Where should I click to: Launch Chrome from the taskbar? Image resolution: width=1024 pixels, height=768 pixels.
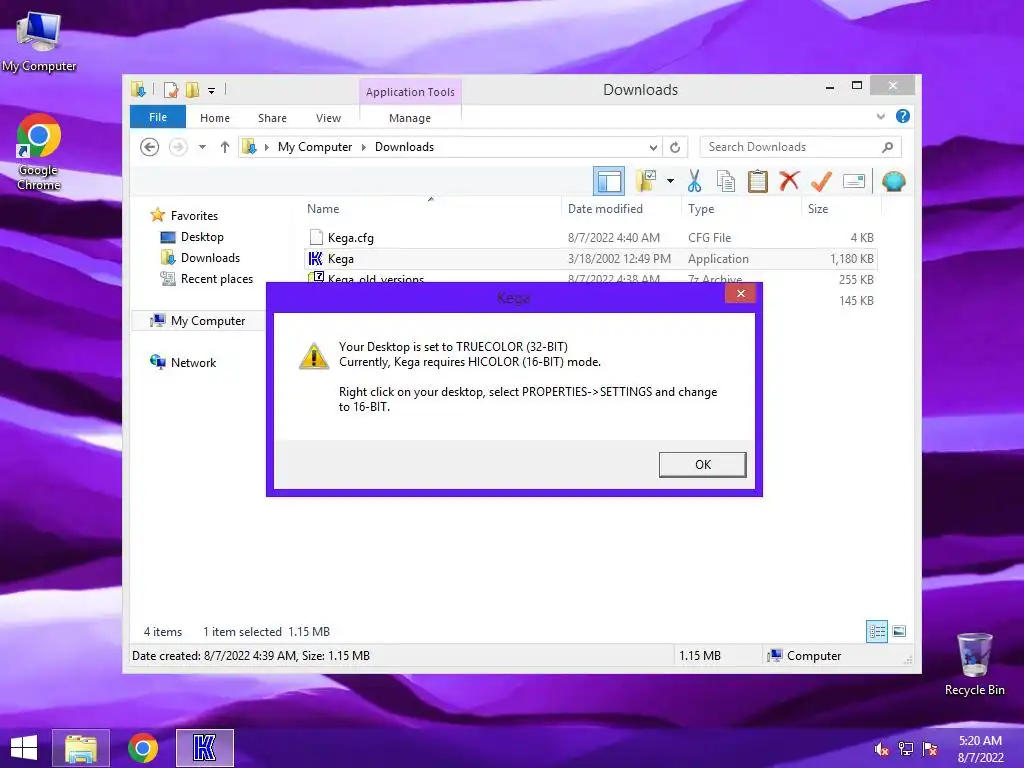point(143,748)
